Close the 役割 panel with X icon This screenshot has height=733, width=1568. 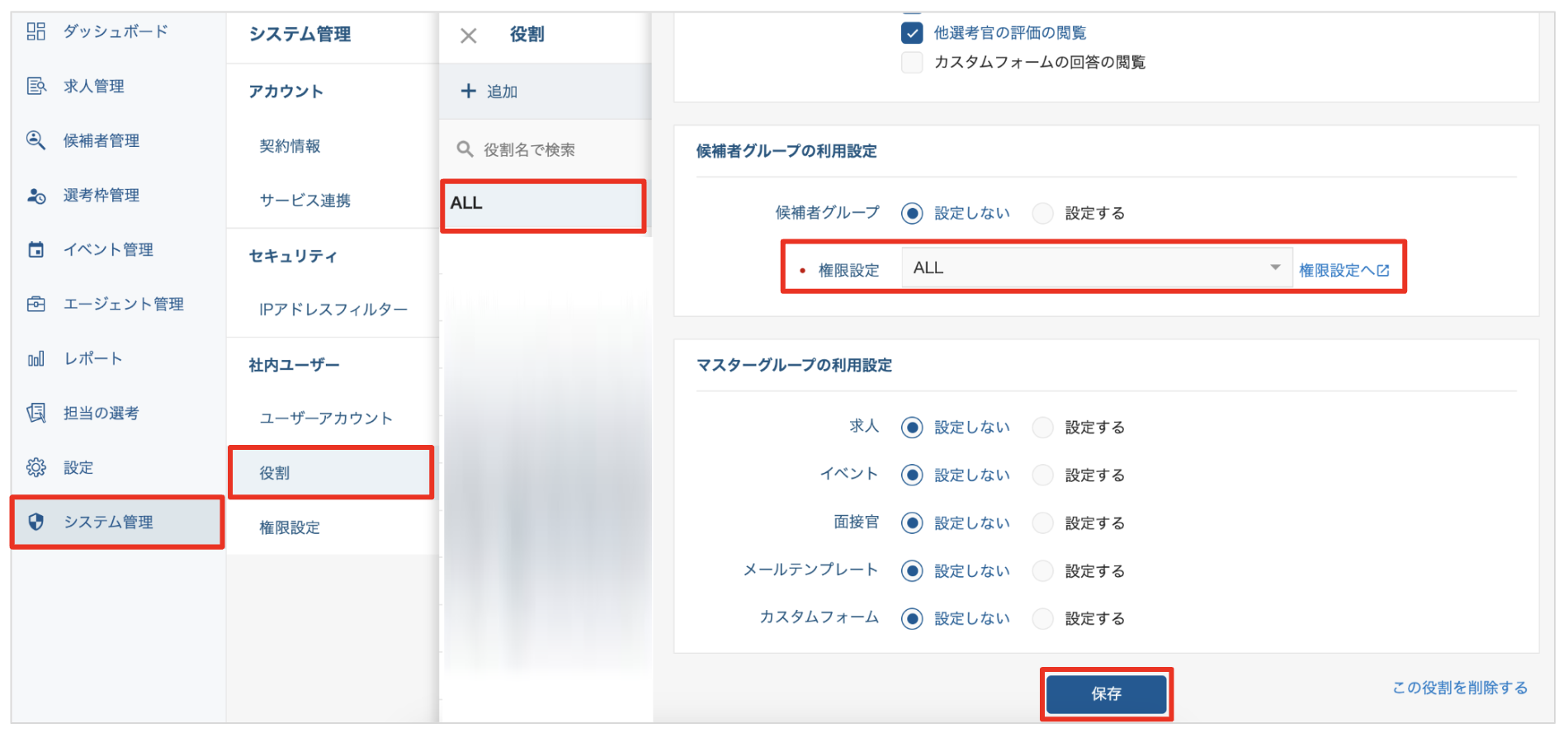(468, 35)
